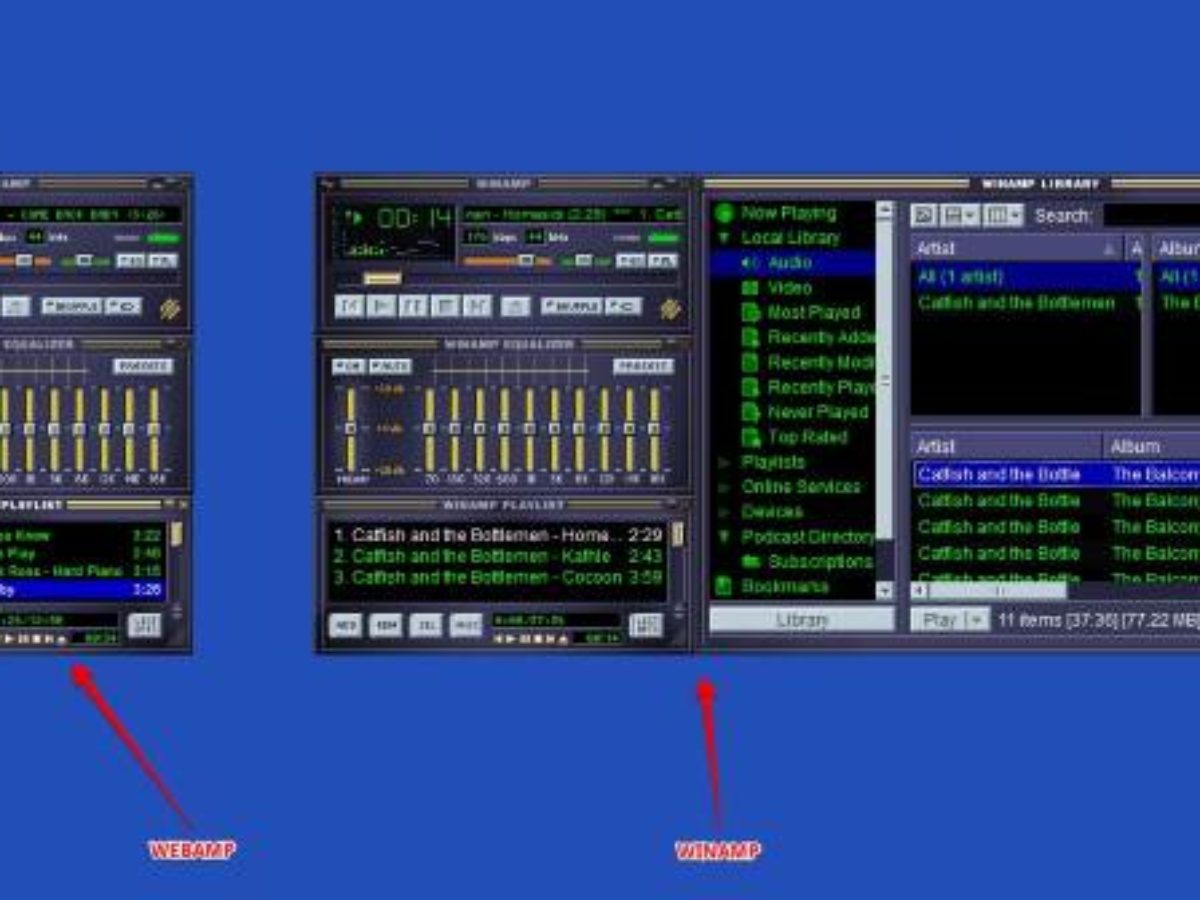Collapse the Podcast Directory tree node

[x=724, y=537]
